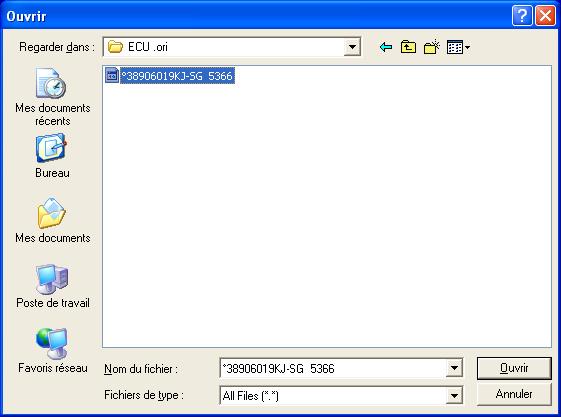Click the ECU .ori folder field
The width and height of the screenshot is (561, 417).
pos(224,47)
